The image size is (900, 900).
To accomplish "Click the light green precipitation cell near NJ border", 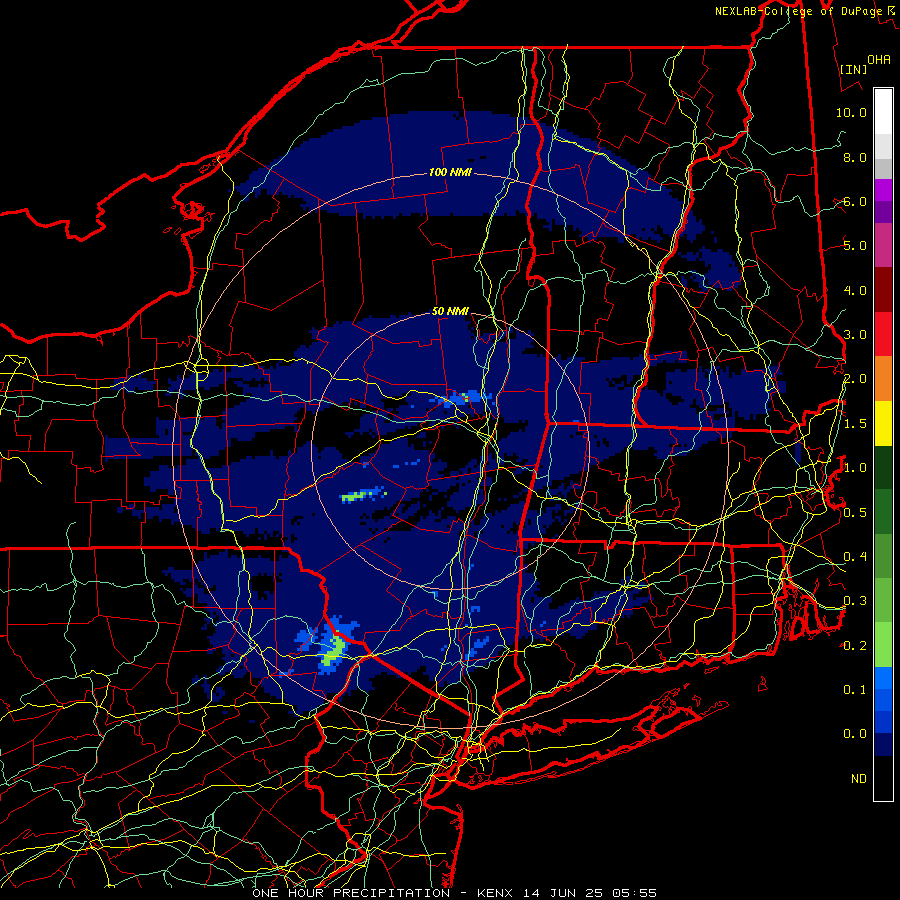I will [333, 650].
